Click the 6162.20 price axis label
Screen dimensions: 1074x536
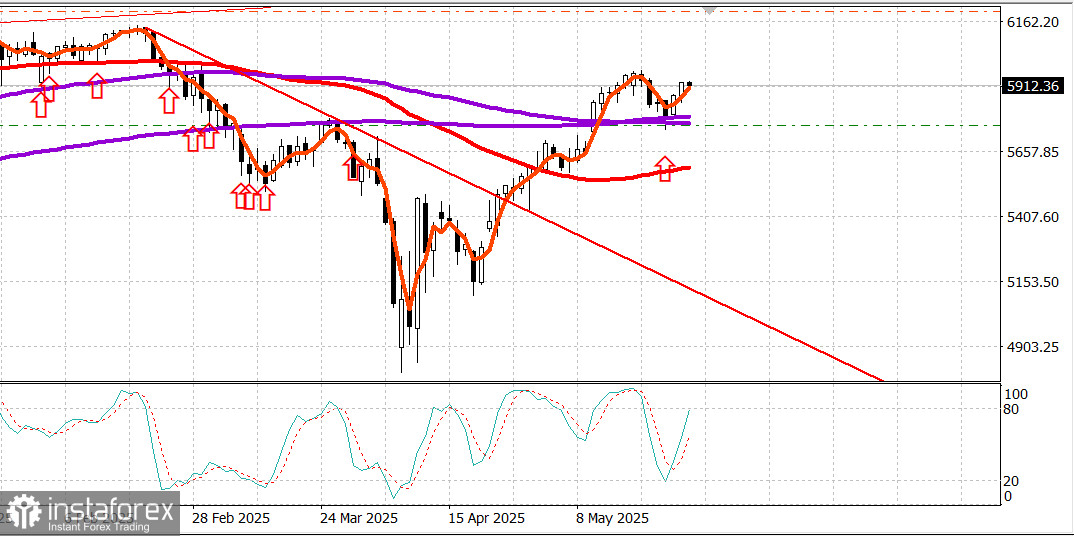[x=1032, y=23]
